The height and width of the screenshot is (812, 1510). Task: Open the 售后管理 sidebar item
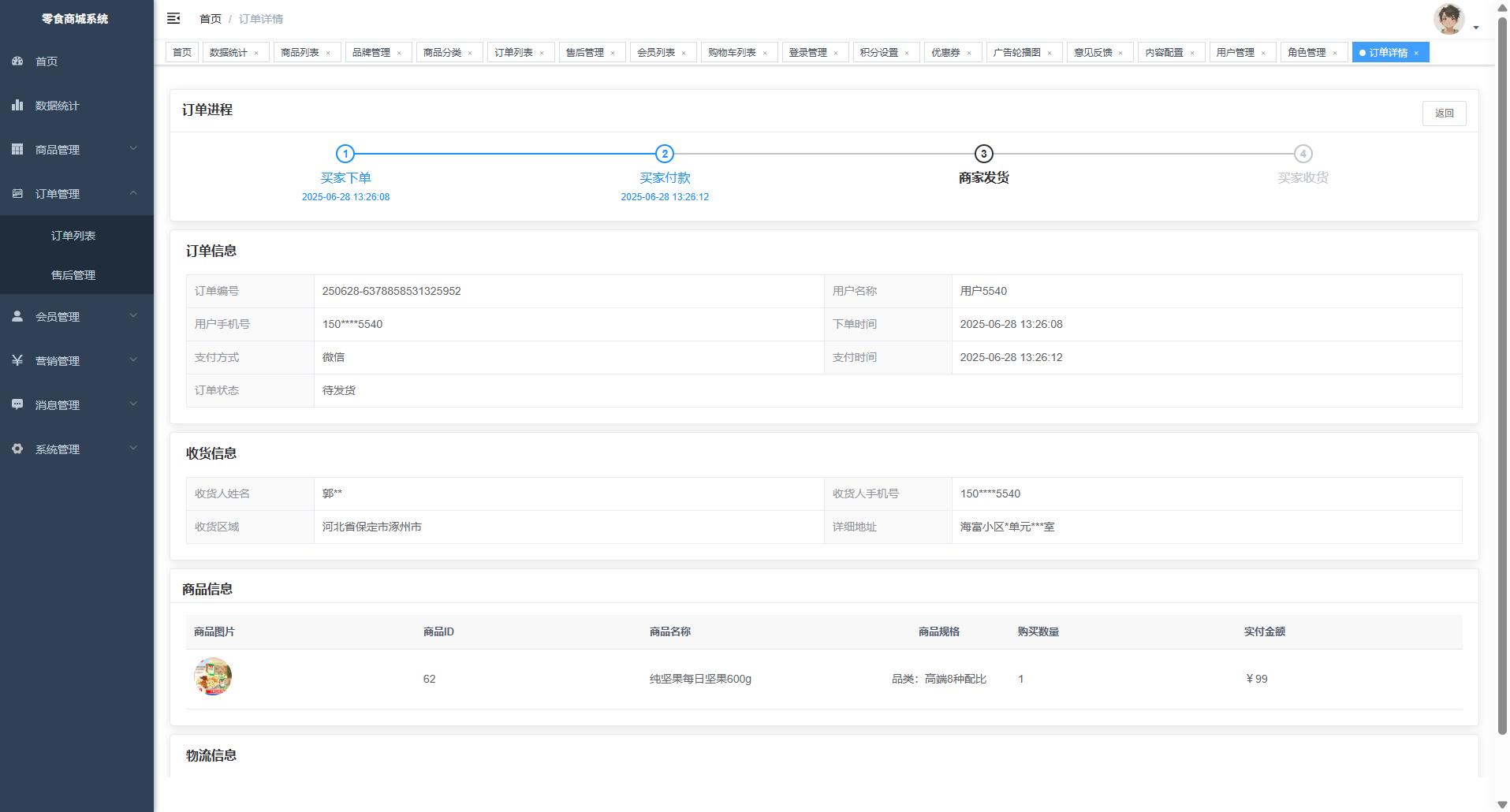73,275
